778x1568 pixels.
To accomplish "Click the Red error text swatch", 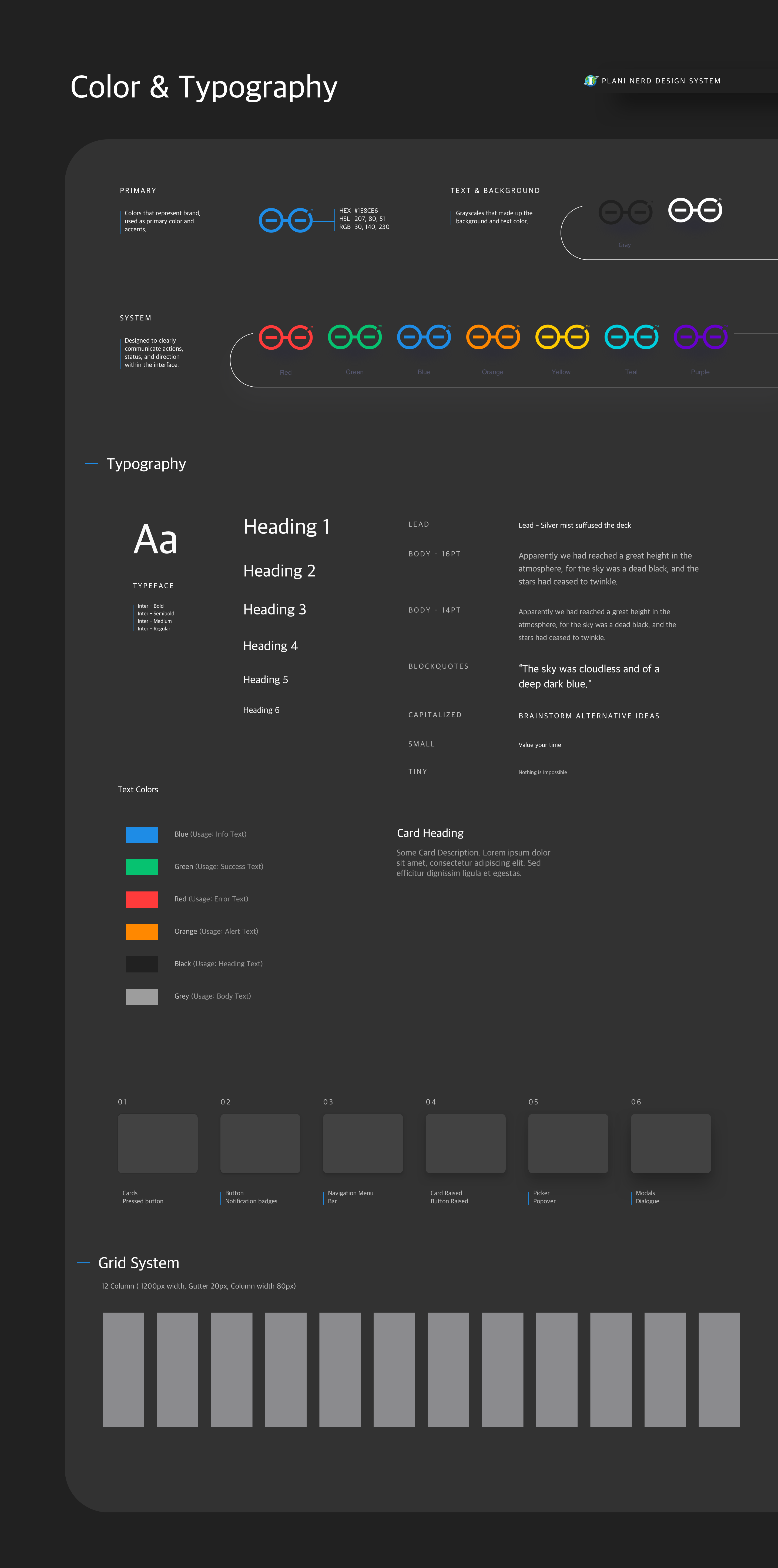I will click(x=142, y=899).
